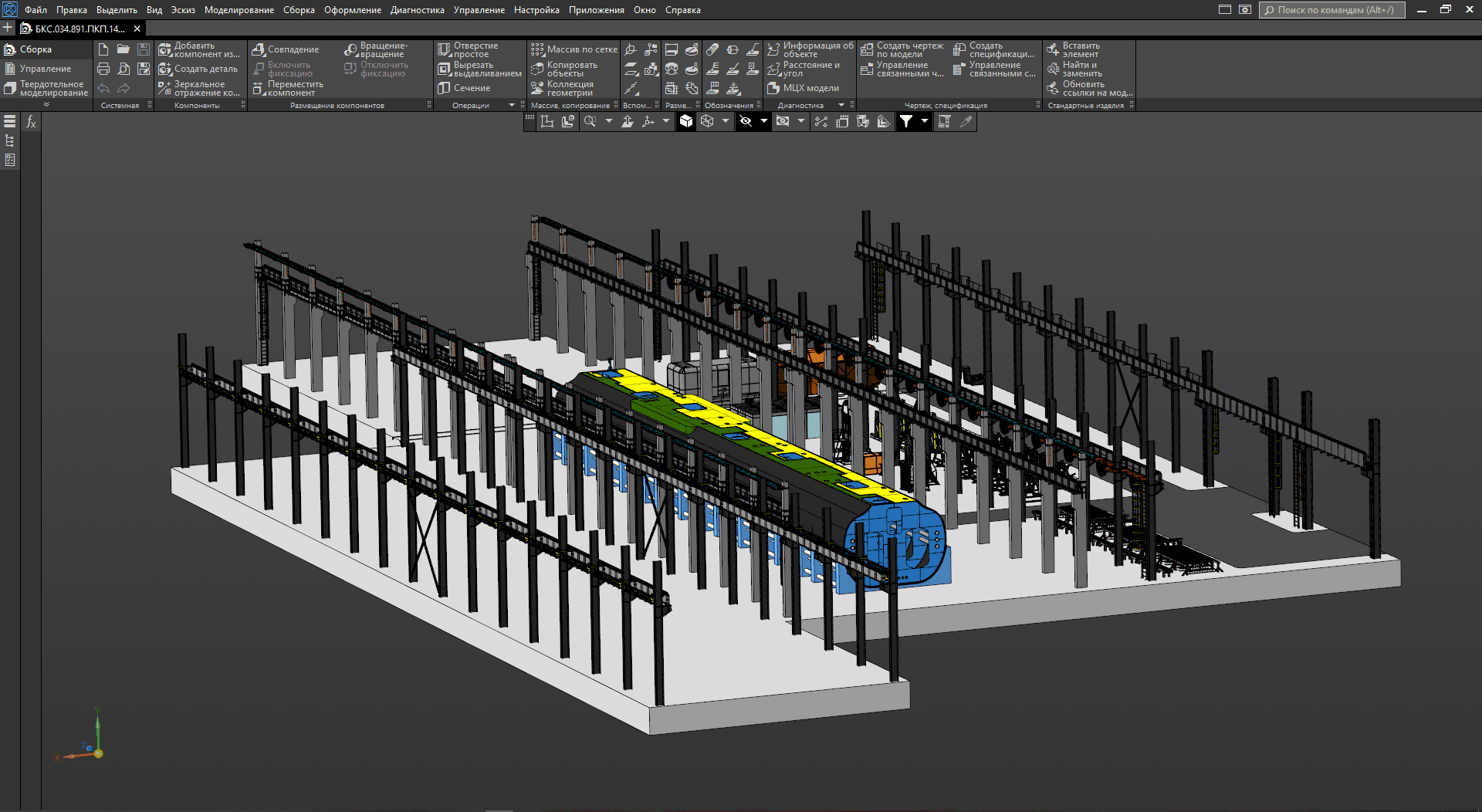1482x812 pixels.
Task: Toggle shaded solid display mode
Action: point(686,121)
